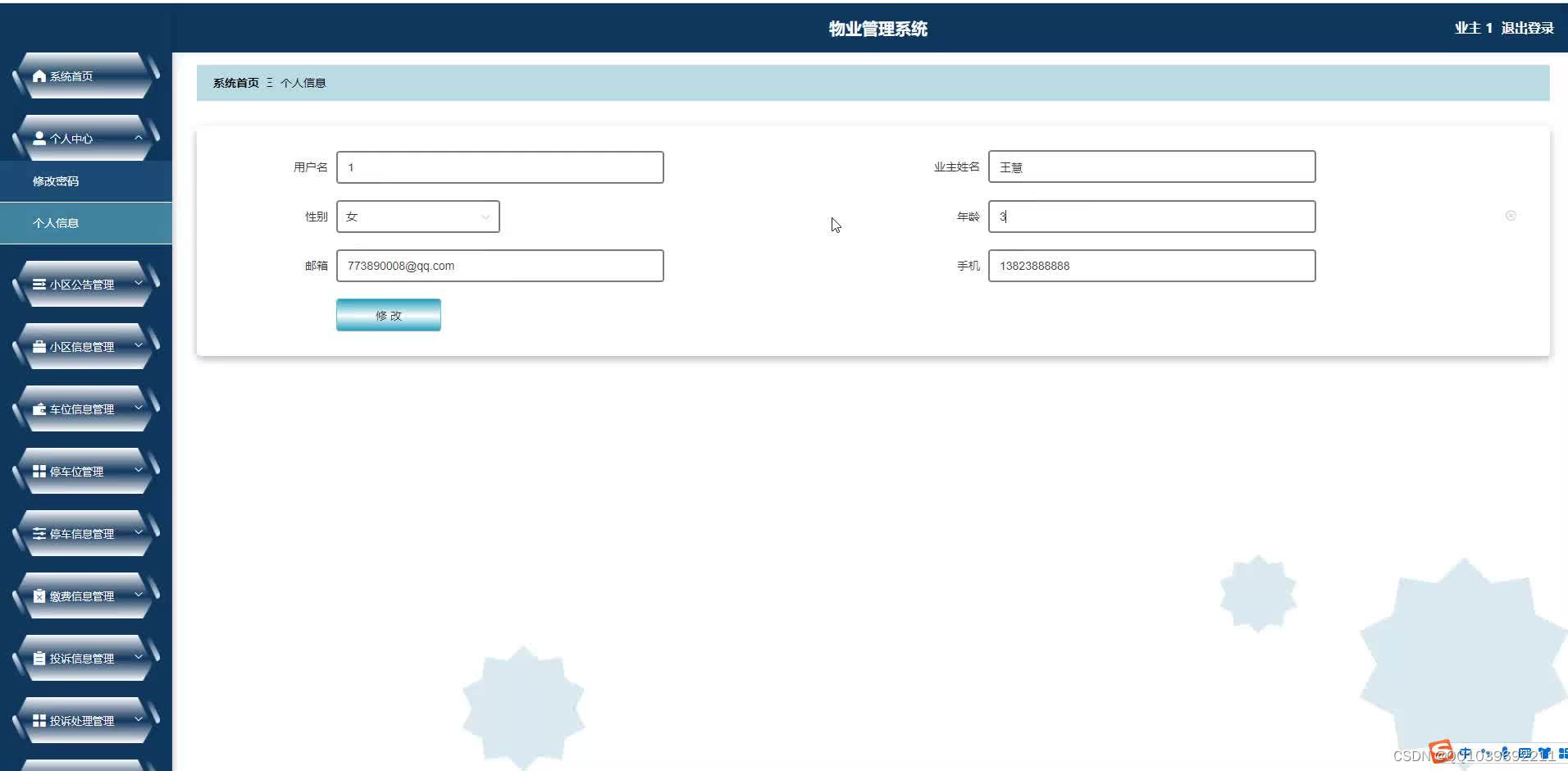1568x771 pixels.
Task: Go to 系统首页 in the breadcrumb
Action: point(236,83)
